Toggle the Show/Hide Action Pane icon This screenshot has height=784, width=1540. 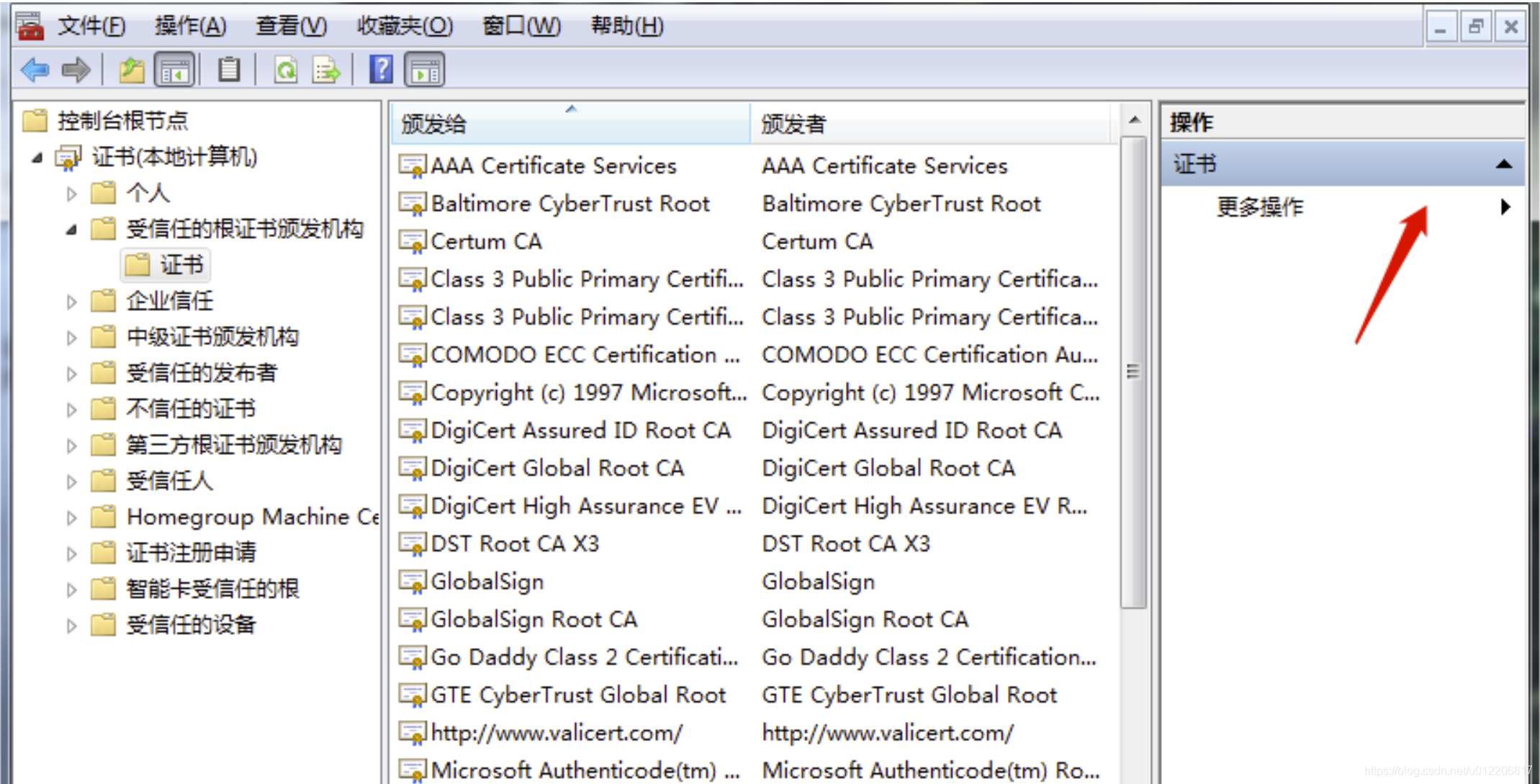pos(425,70)
